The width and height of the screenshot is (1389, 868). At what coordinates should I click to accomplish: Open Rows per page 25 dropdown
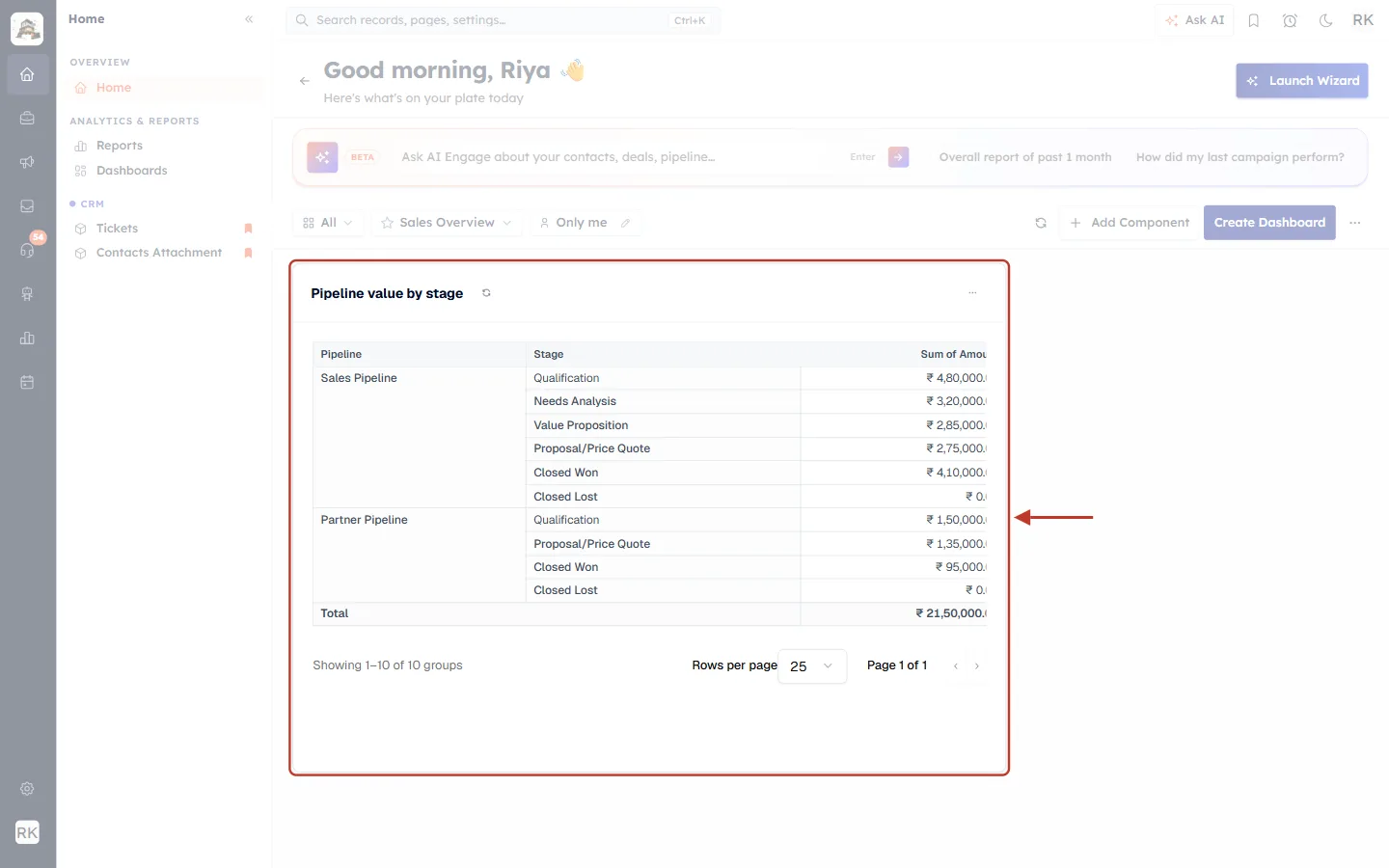click(x=812, y=666)
